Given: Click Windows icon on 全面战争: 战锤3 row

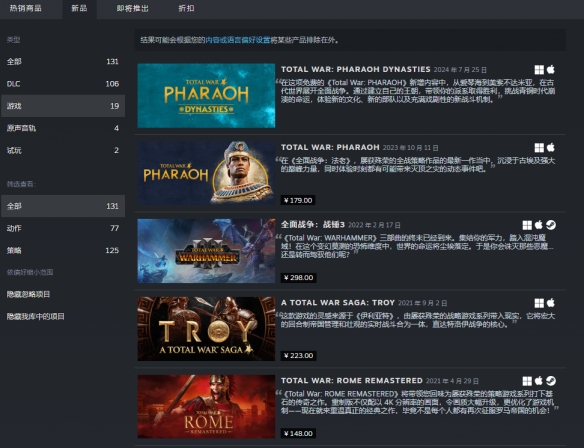Looking at the screenshot, I should 527,225.
